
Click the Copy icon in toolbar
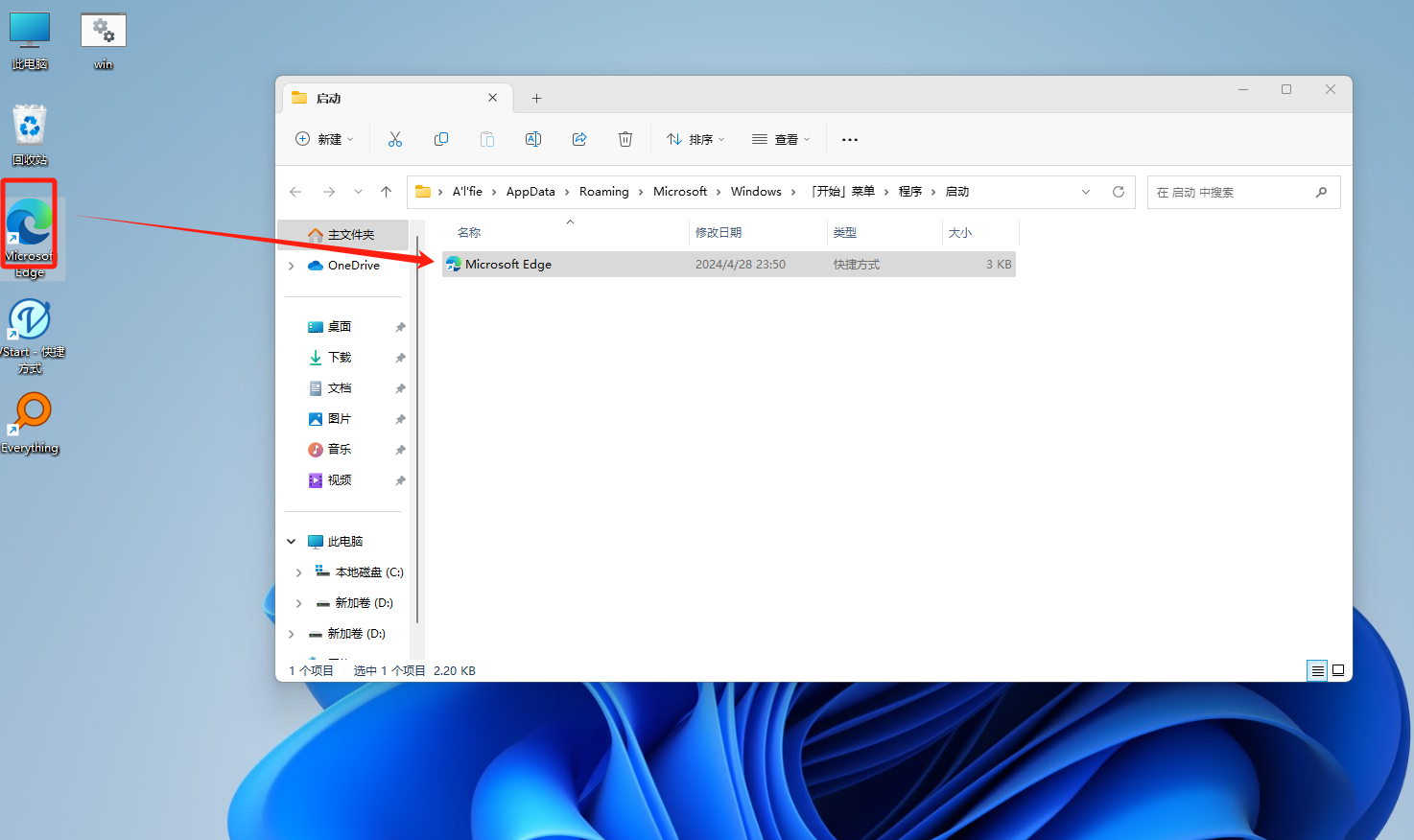(441, 139)
